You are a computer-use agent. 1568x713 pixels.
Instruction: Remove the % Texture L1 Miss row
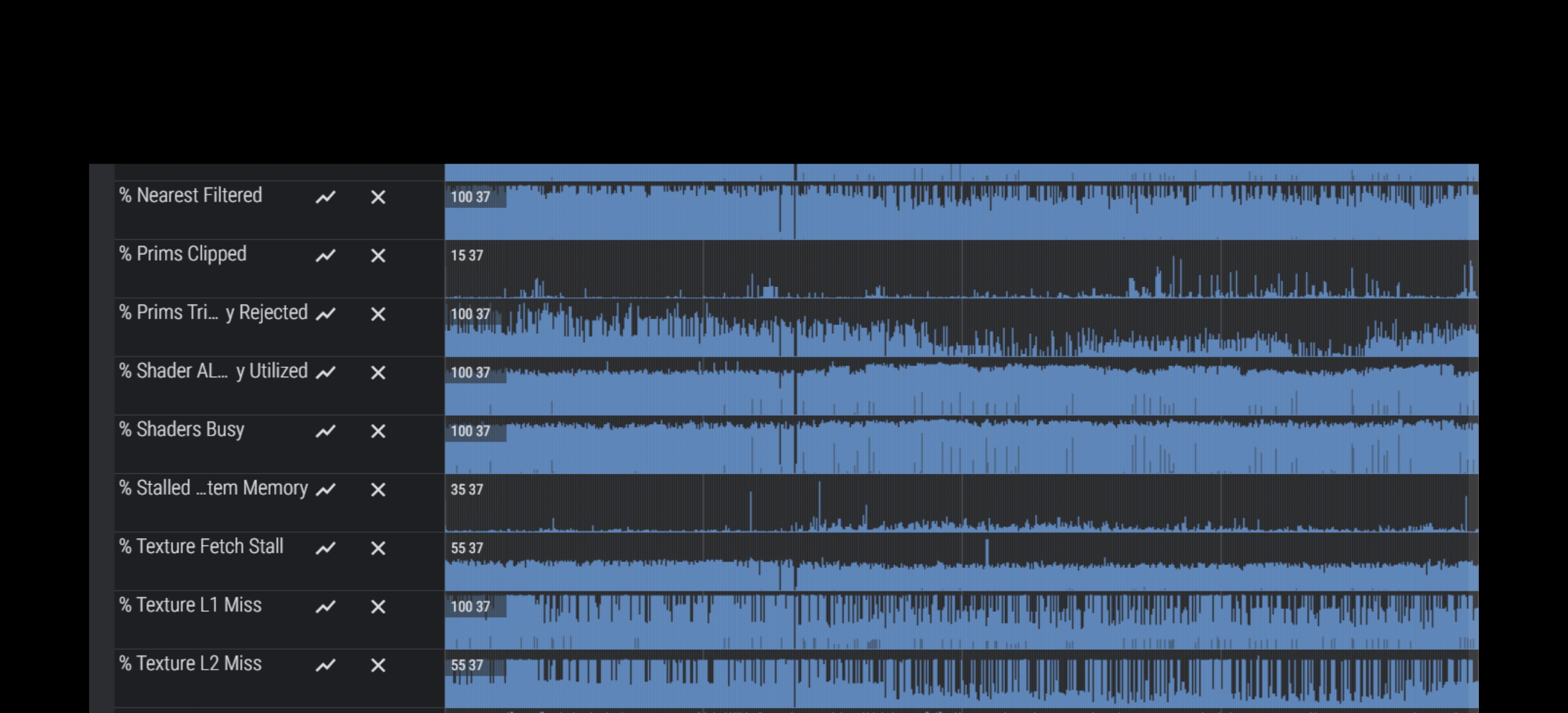[378, 606]
